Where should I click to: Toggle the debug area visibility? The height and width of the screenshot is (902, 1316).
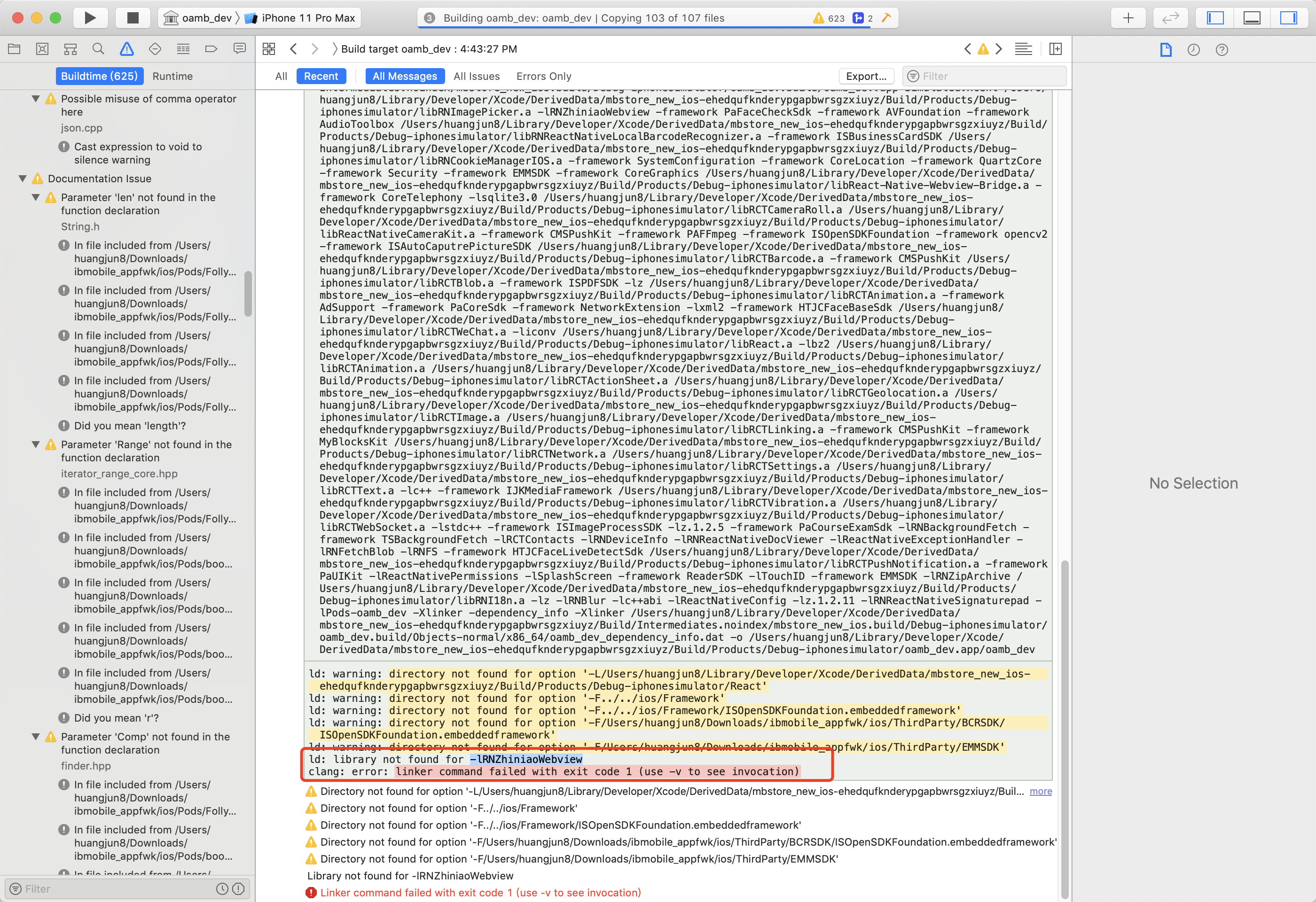tap(1252, 17)
